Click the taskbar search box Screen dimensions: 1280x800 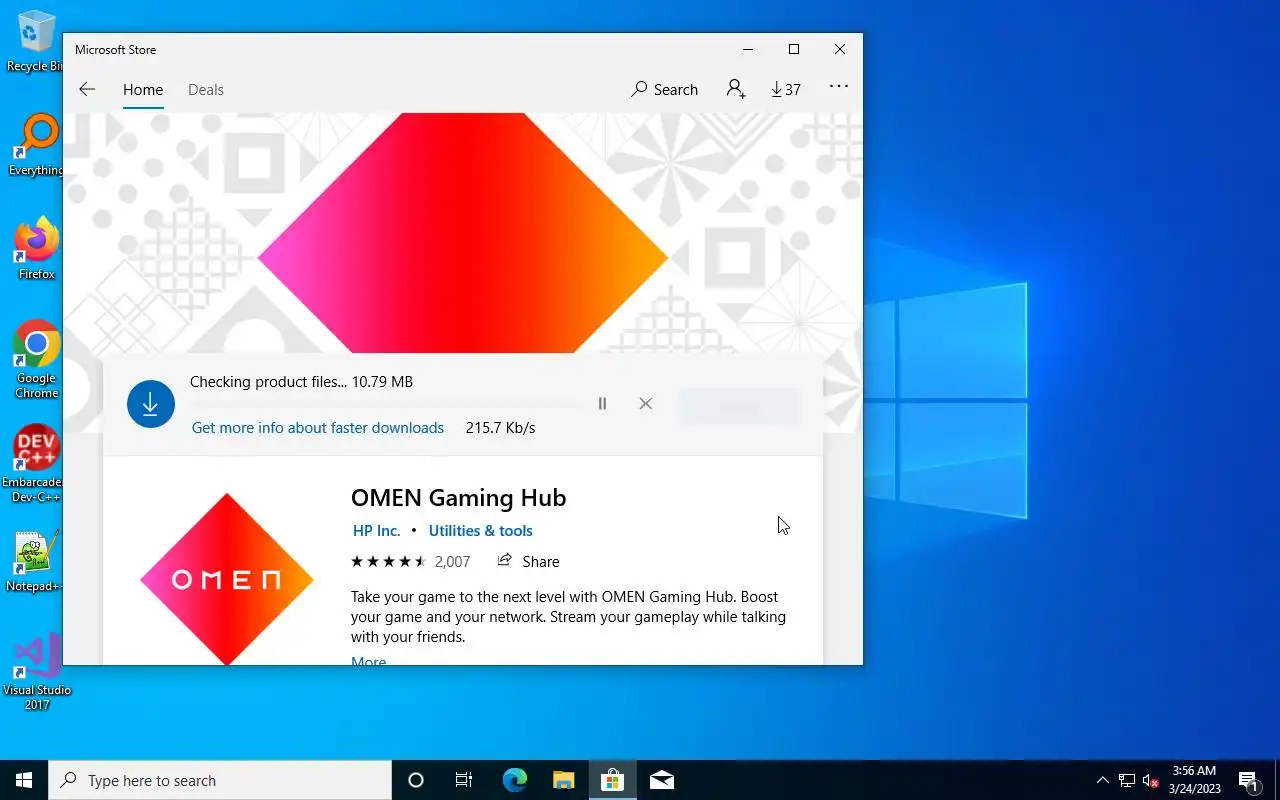pos(220,780)
